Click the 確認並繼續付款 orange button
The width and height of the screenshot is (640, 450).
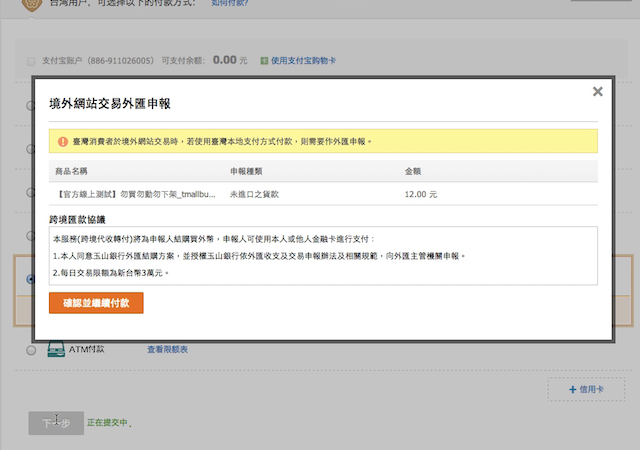click(96, 303)
